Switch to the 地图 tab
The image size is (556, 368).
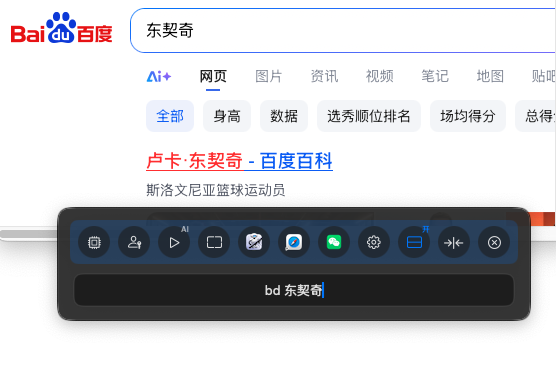[x=490, y=76]
